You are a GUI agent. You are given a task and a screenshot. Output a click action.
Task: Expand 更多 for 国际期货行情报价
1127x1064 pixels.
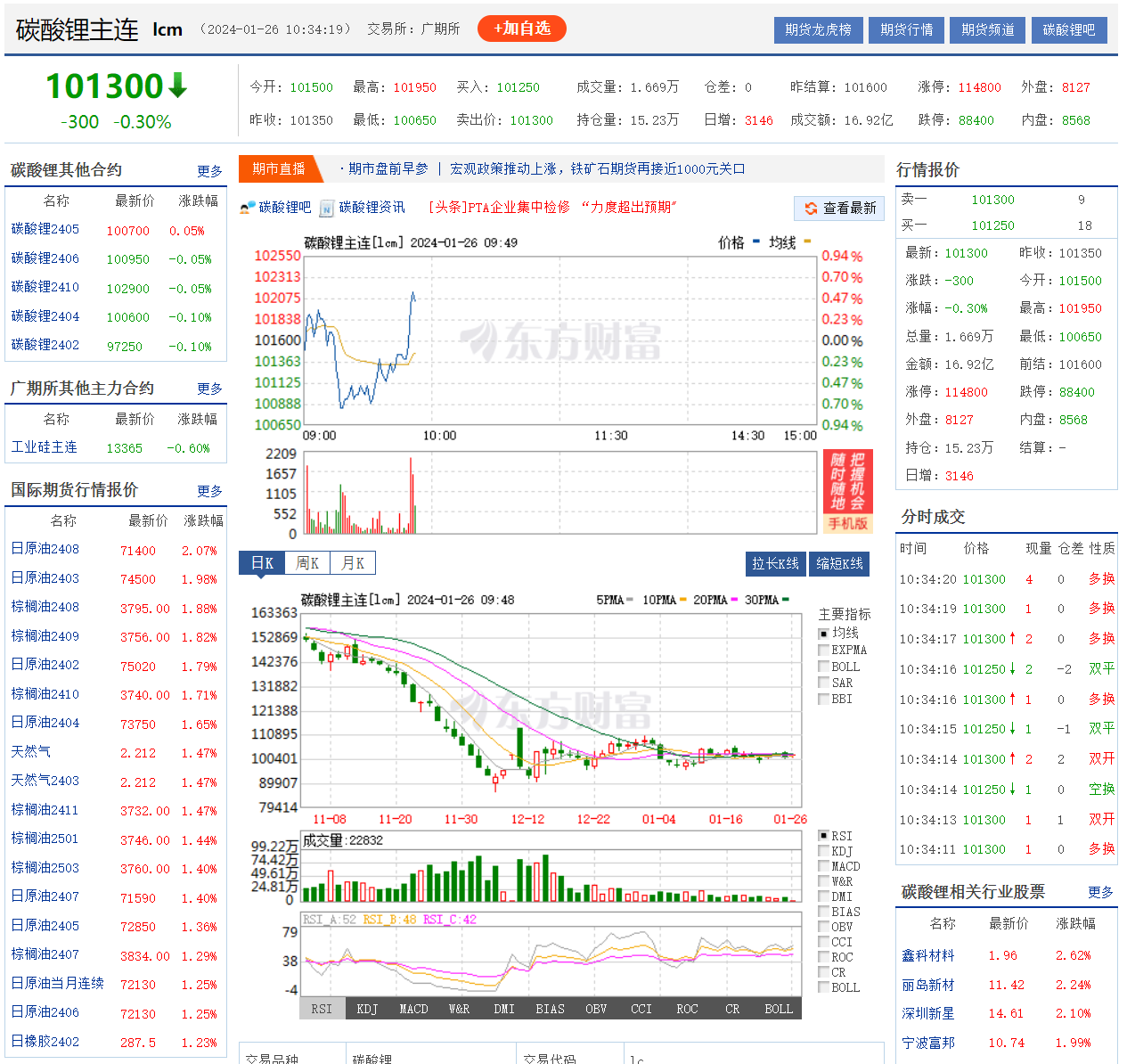(x=209, y=491)
